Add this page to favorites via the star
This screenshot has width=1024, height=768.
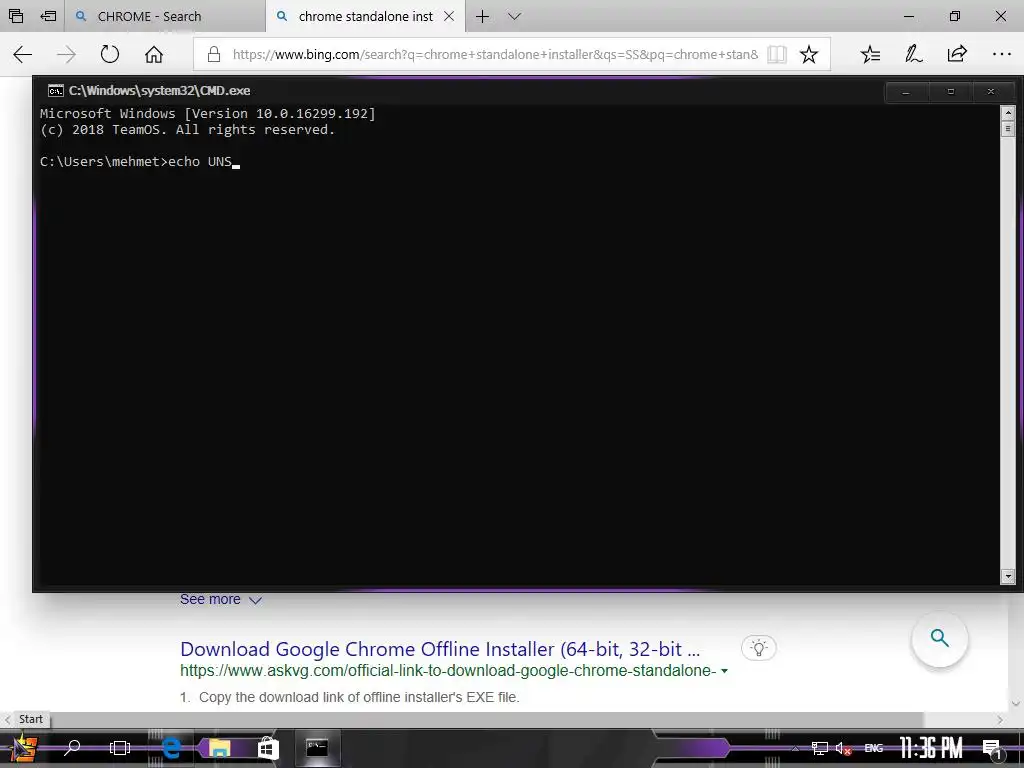coord(808,54)
